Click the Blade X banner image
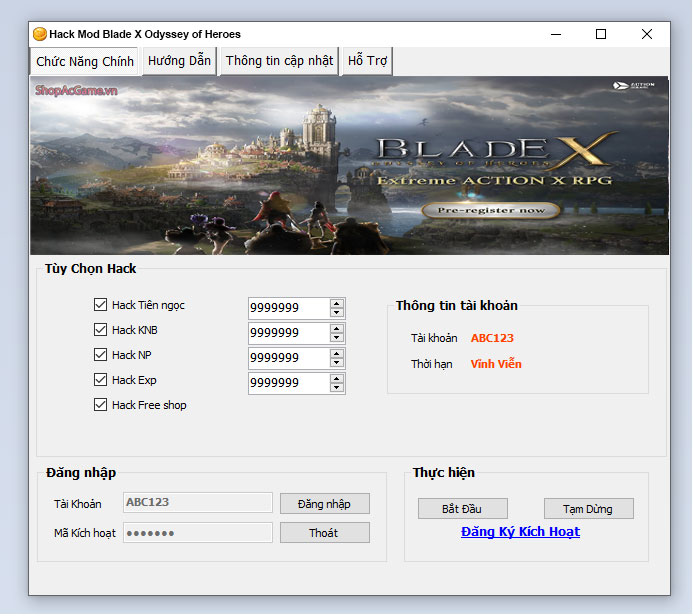Screen dimensions: 693x616 click(350, 166)
